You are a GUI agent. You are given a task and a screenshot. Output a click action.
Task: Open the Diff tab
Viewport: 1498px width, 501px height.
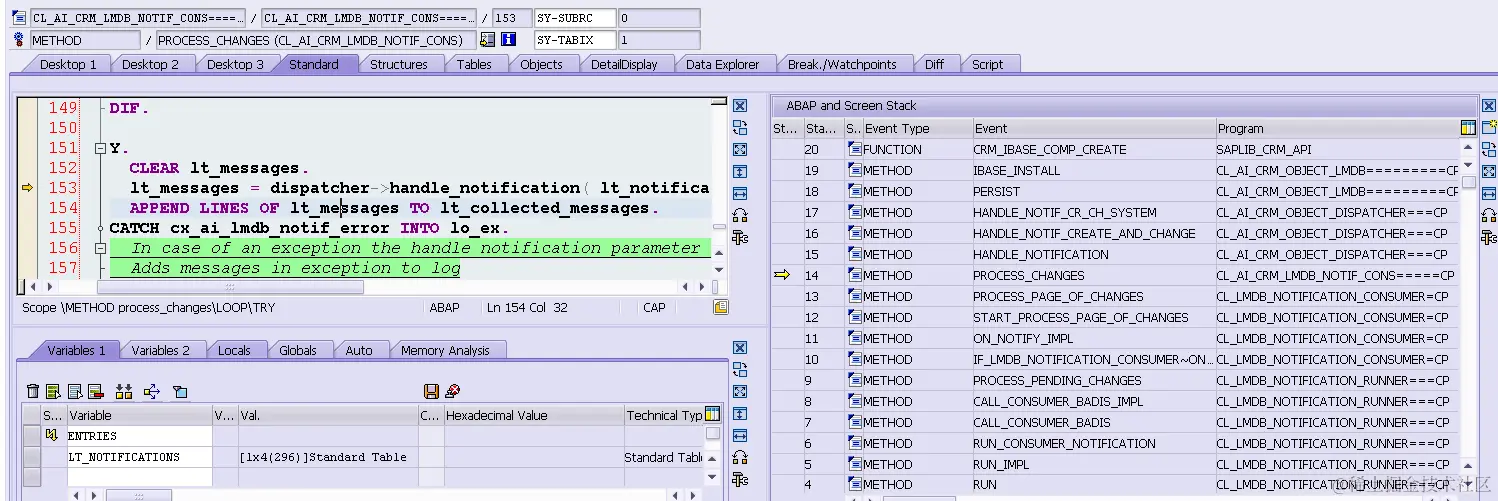[x=934, y=64]
